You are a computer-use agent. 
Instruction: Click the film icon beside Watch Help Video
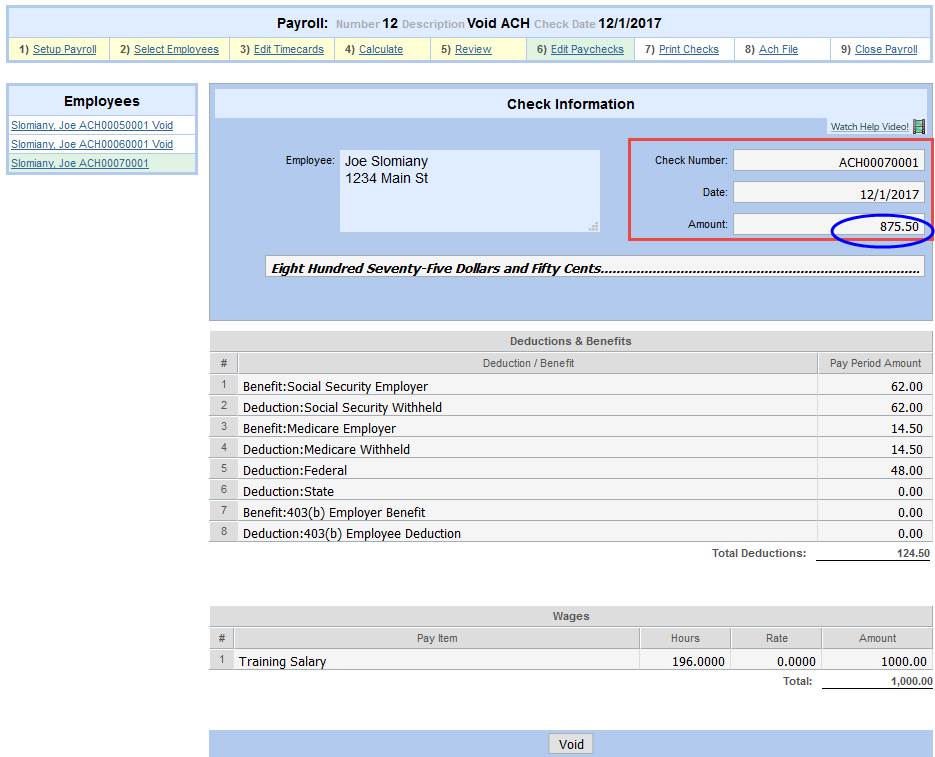coord(919,126)
